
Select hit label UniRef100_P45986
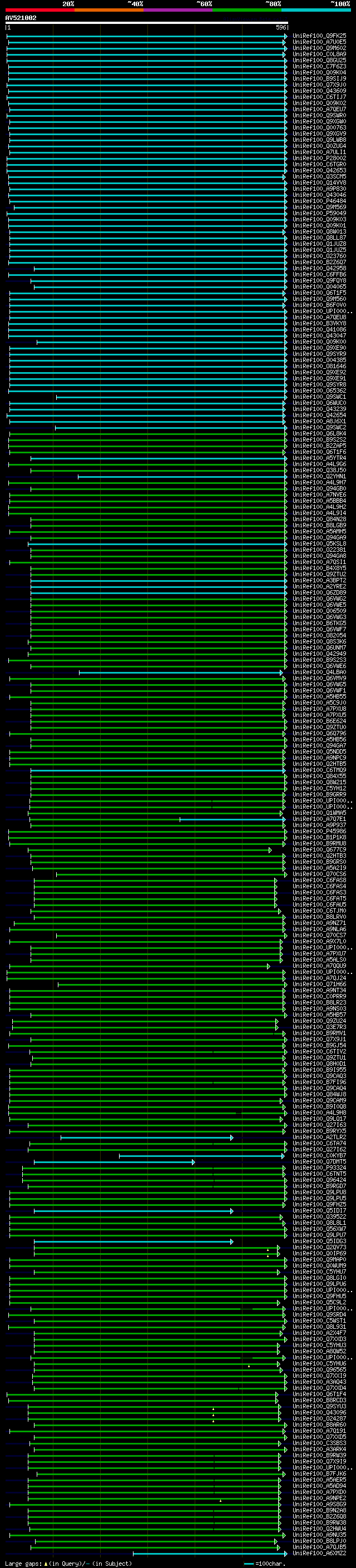click(319, 831)
